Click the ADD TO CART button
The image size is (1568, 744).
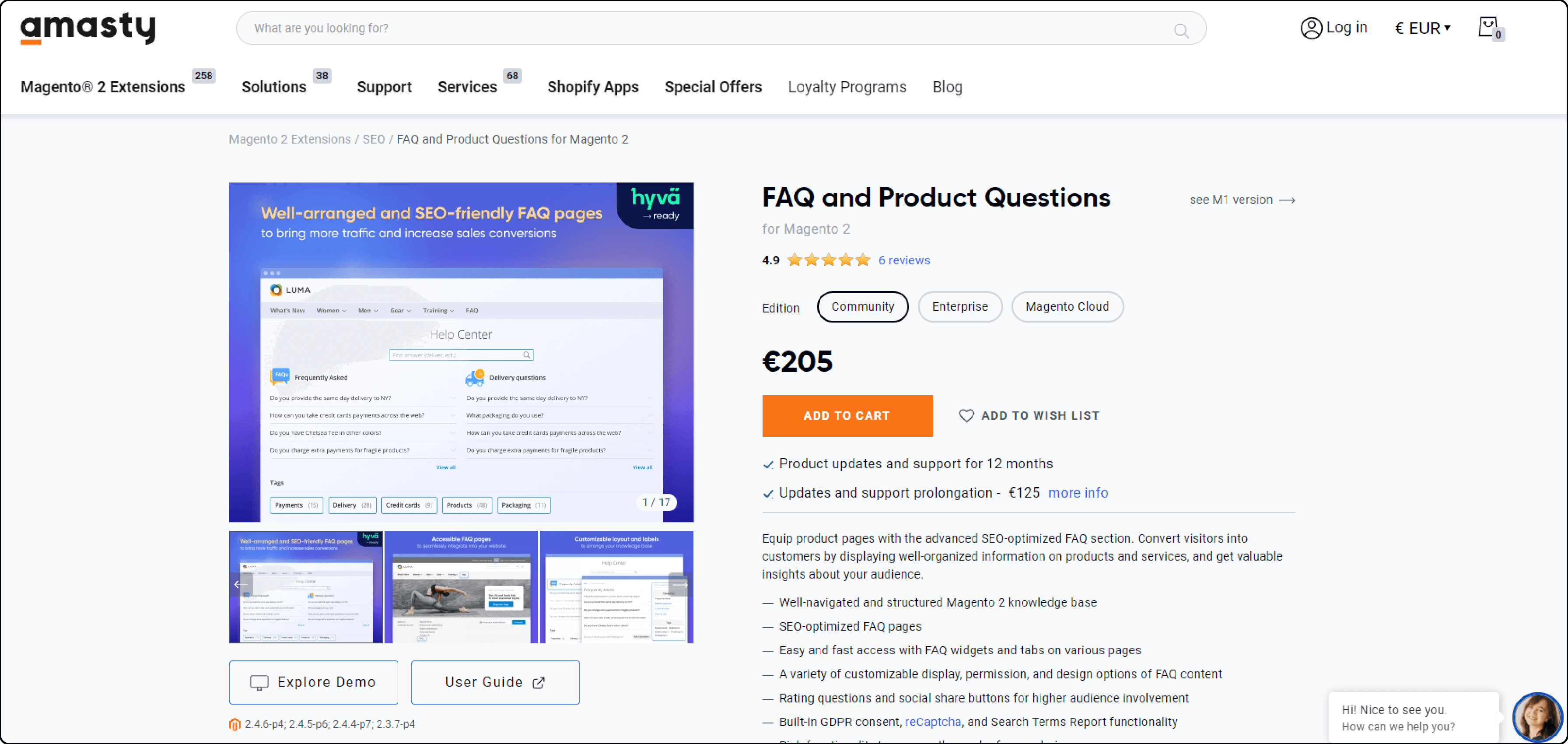(847, 415)
